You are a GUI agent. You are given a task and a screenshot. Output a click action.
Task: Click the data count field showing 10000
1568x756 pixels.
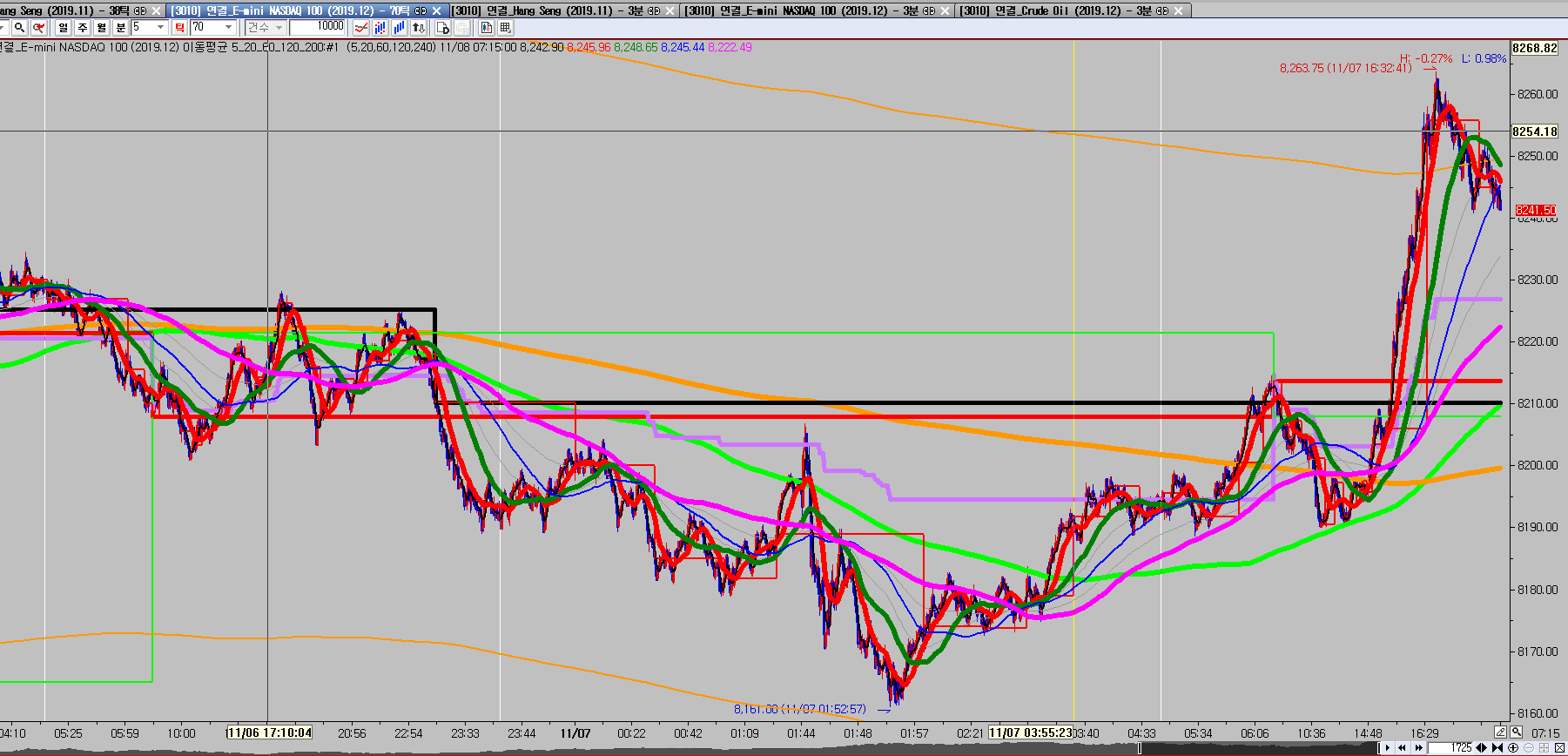coord(318,27)
